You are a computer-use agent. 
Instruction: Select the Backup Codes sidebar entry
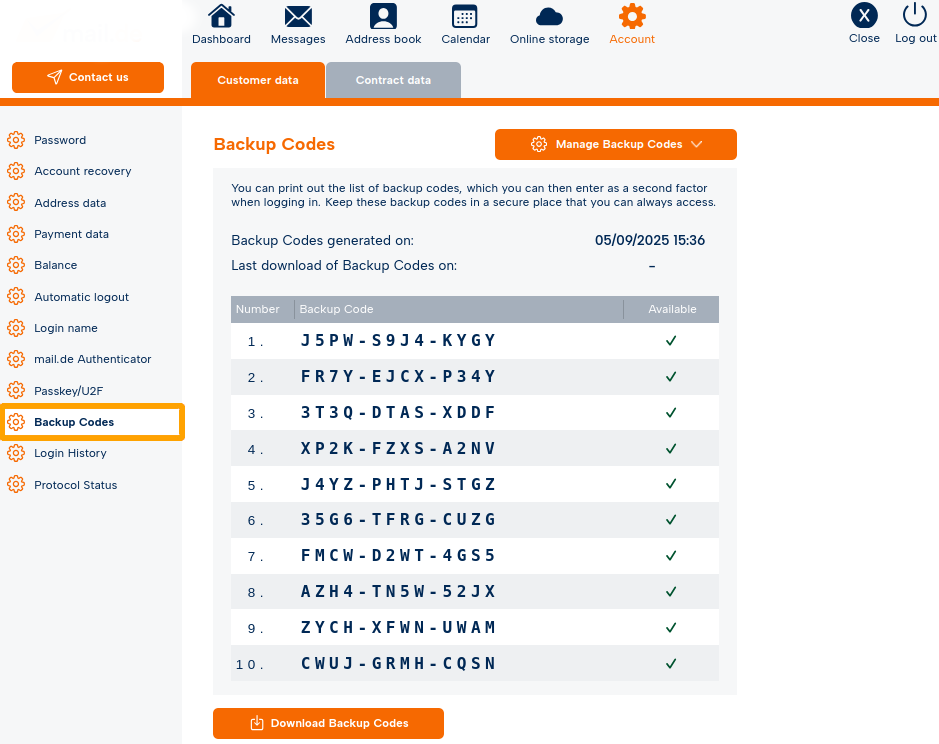92,422
